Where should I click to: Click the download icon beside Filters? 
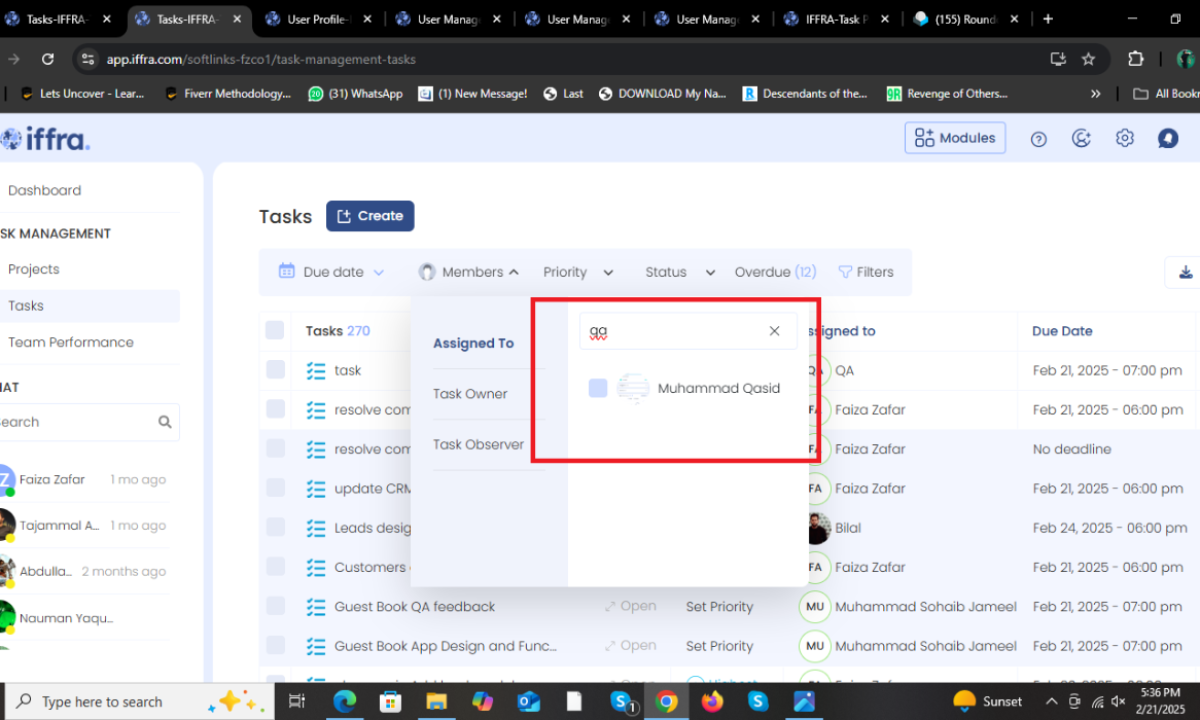[x=1186, y=272]
